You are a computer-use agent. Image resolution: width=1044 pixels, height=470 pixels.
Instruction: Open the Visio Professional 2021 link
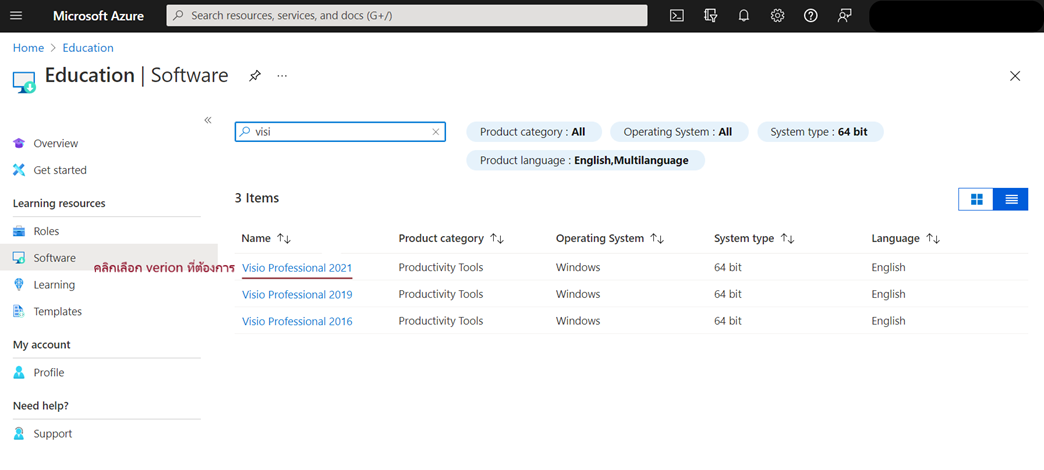[x=297, y=268]
